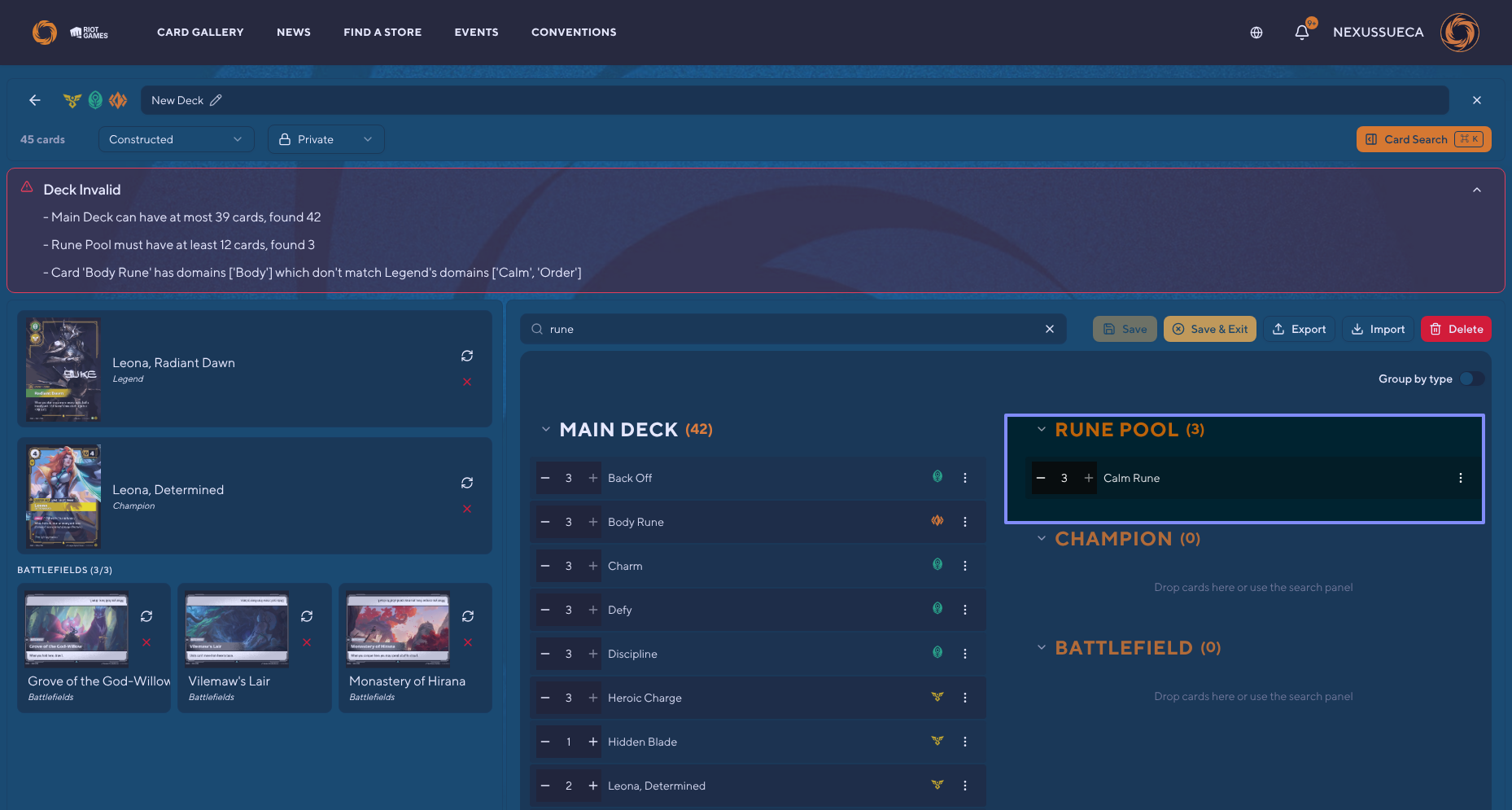Collapse the Battlefield section
The width and height of the screenshot is (1512, 810).
tap(1042, 647)
